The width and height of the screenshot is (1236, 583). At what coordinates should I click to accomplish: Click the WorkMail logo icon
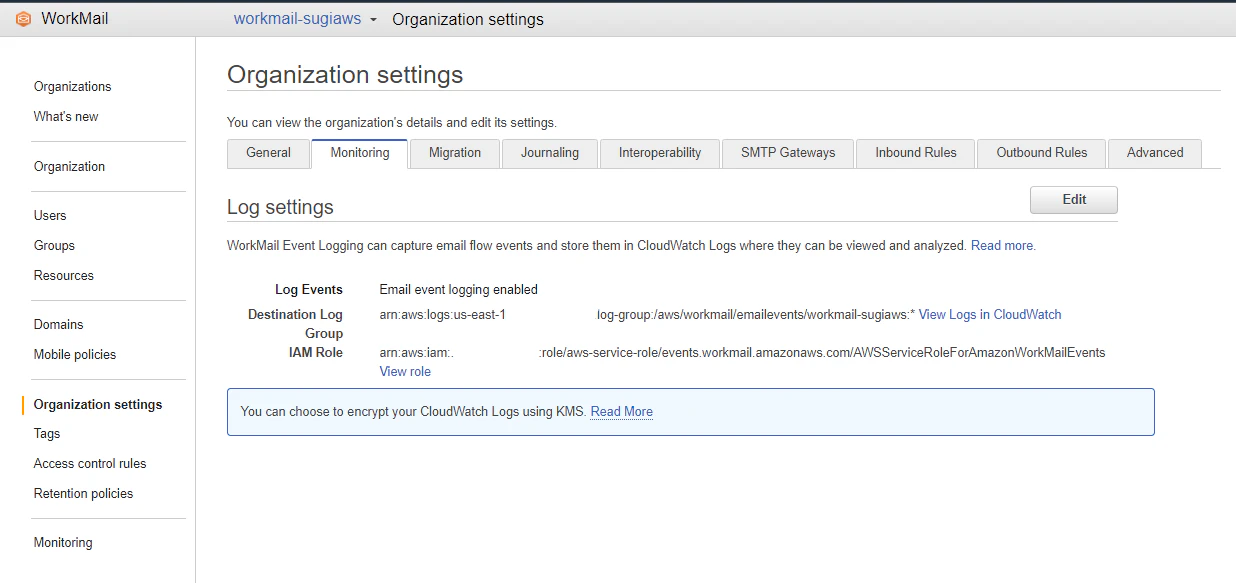coord(23,19)
